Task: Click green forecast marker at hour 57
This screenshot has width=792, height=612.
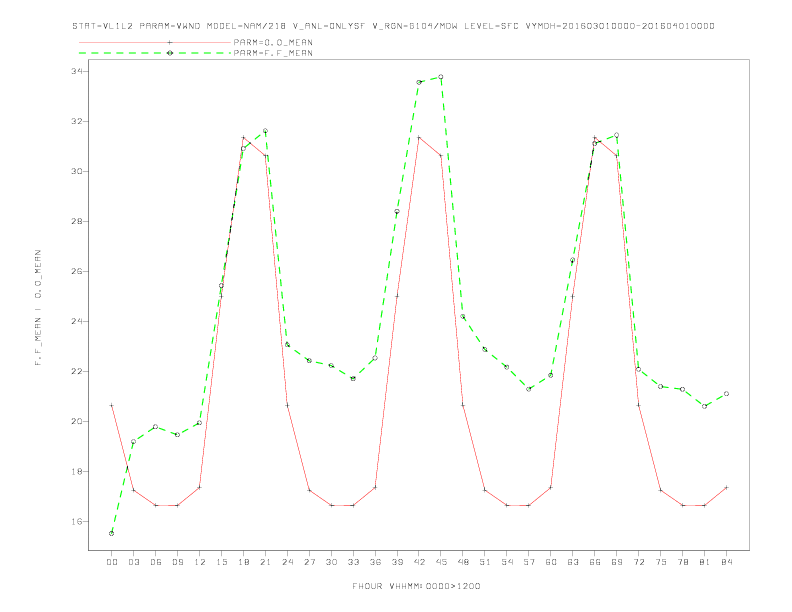Action: 529,389
